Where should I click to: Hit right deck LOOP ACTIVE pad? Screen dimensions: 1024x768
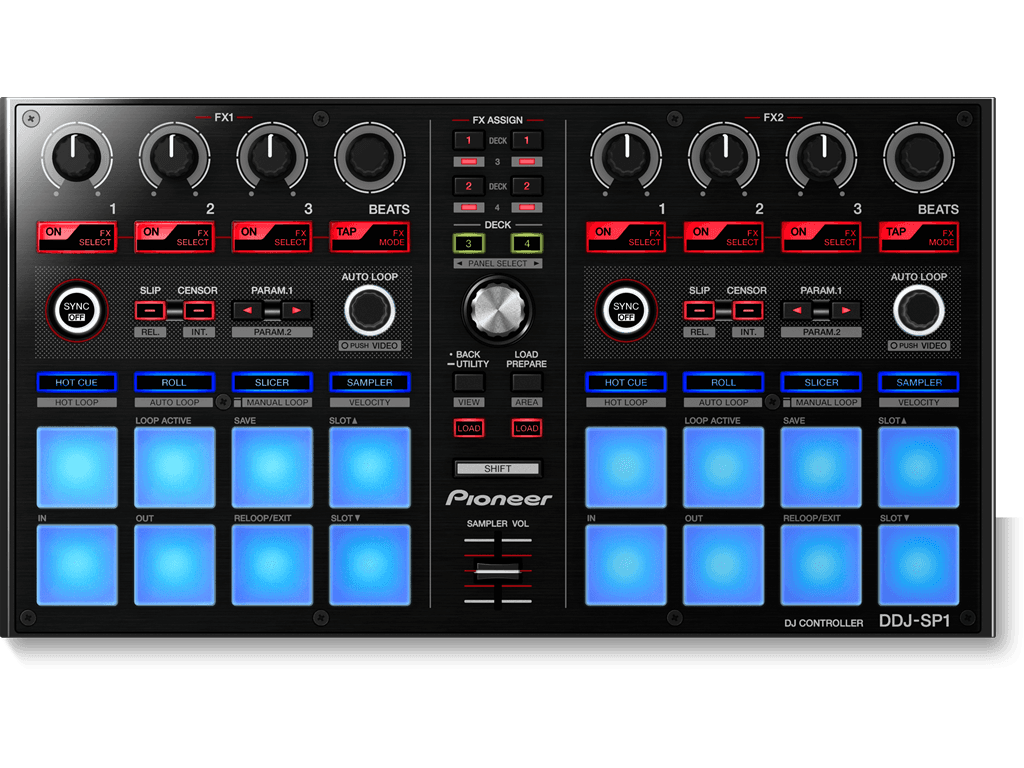click(724, 467)
